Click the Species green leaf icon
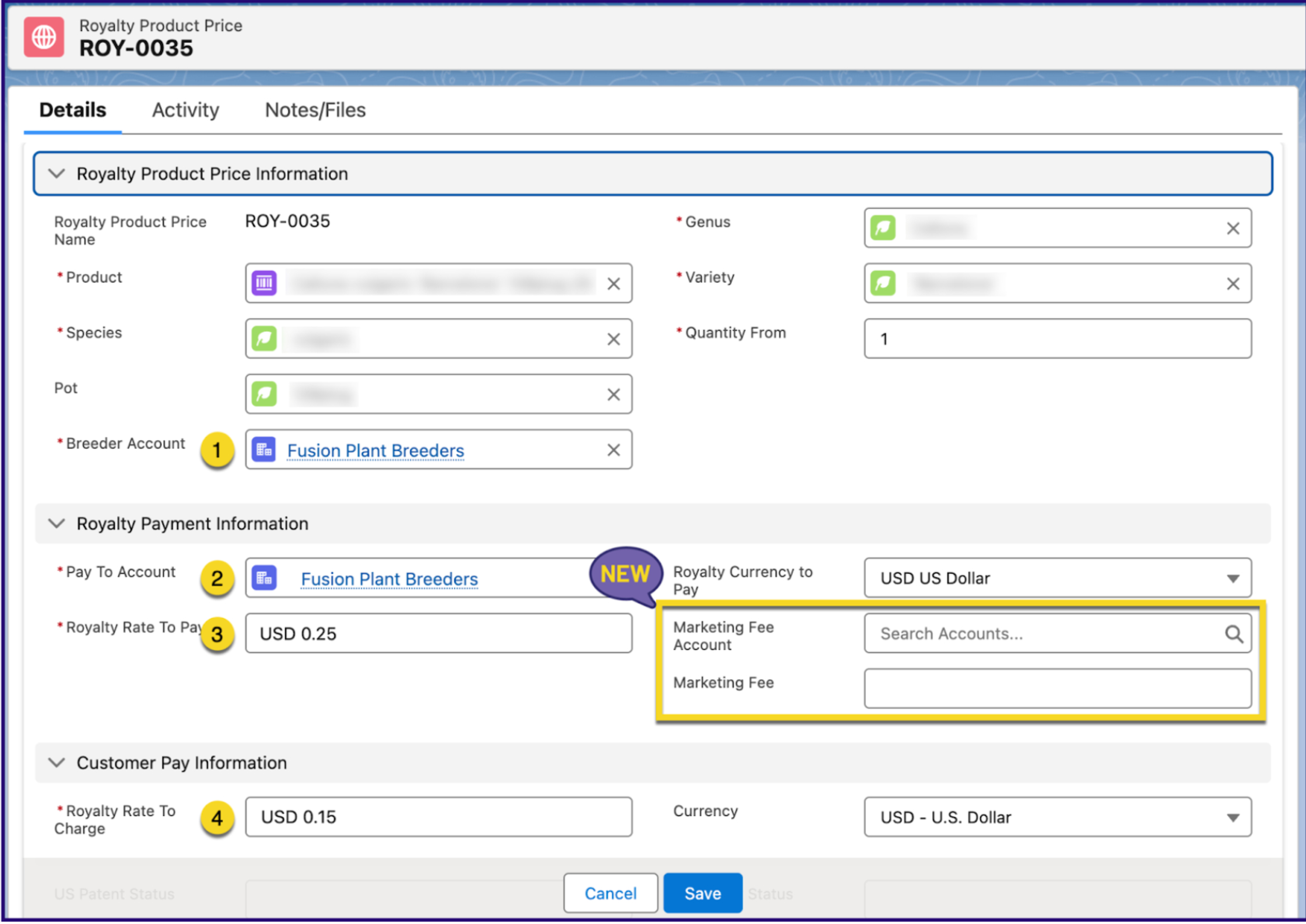Image resolution: width=1306 pixels, height=924 pixels. coord(264,339)
